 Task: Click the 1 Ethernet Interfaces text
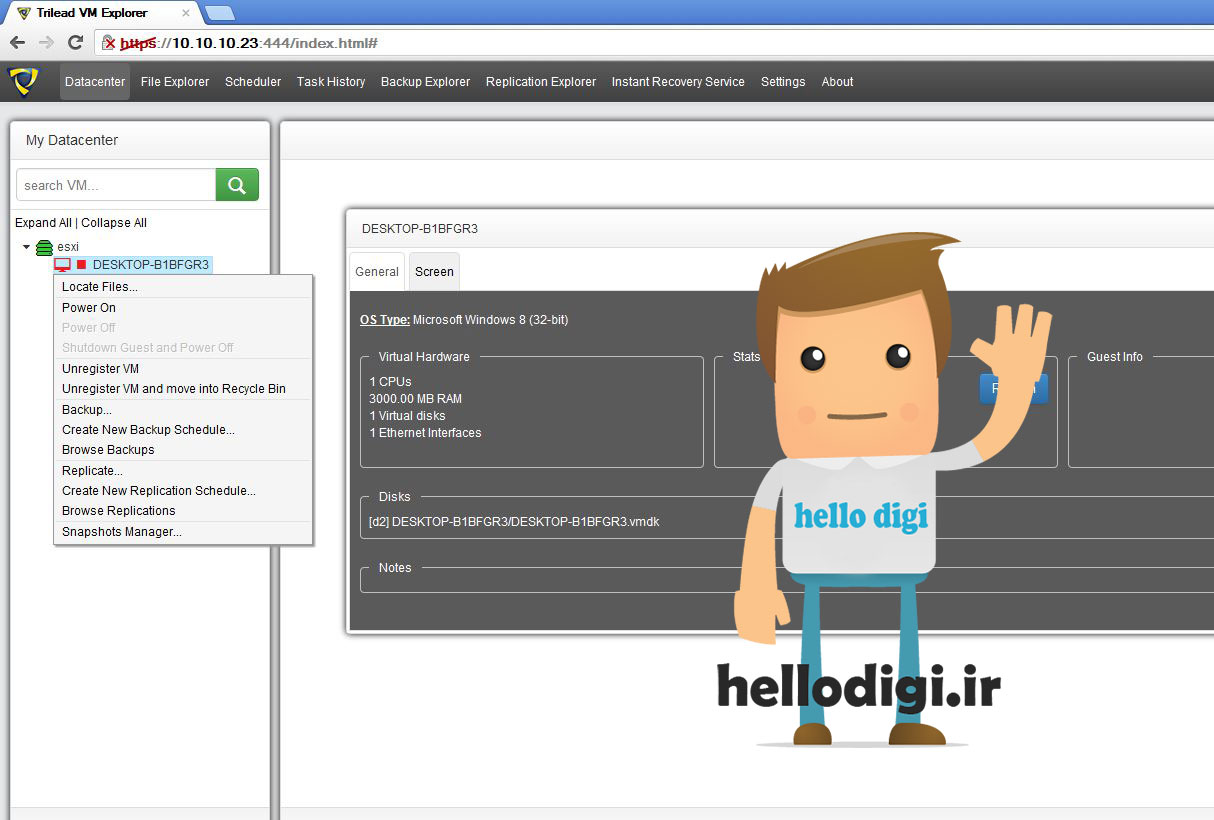(x=425, y=433)
